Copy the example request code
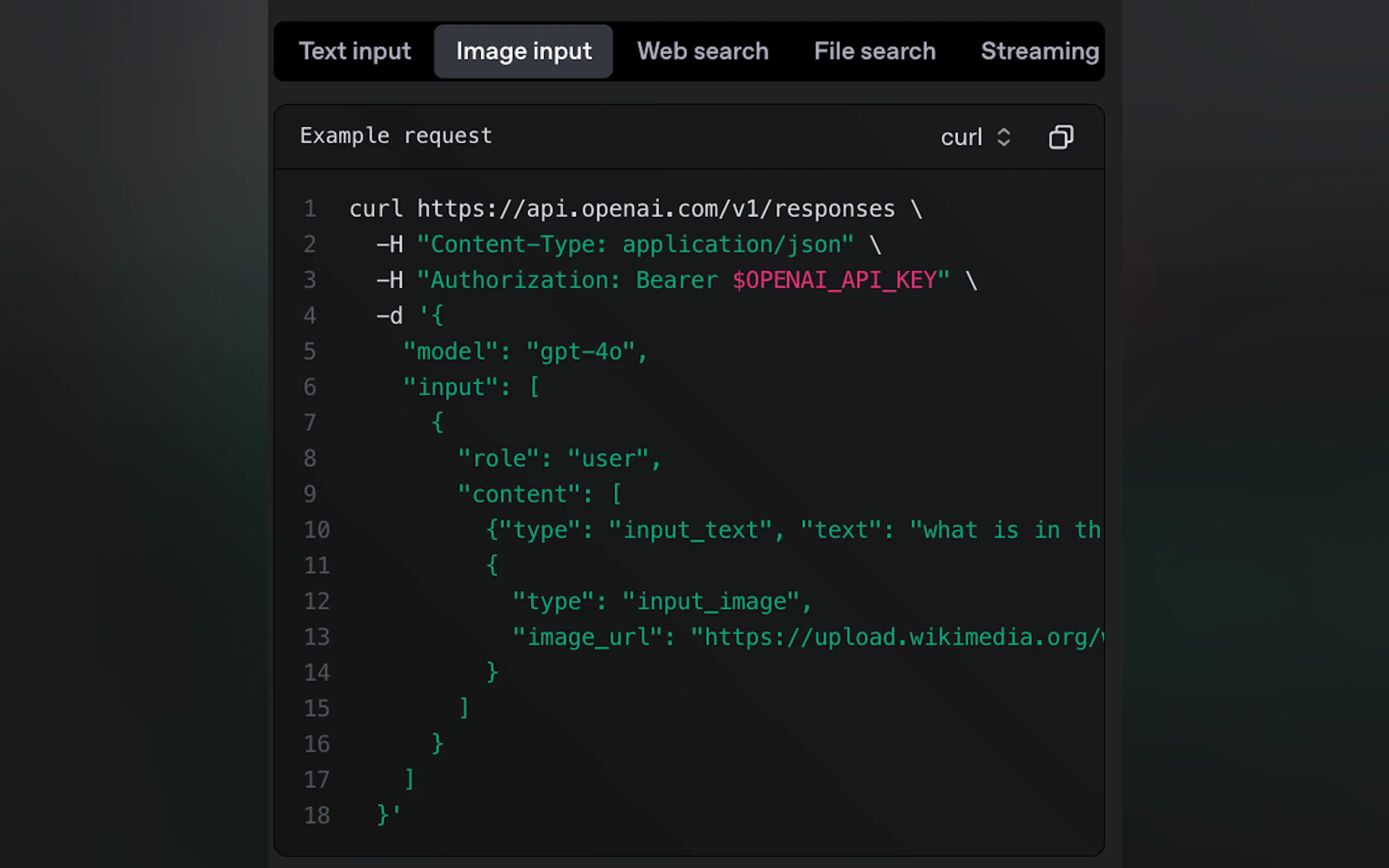 (1060, 137)
